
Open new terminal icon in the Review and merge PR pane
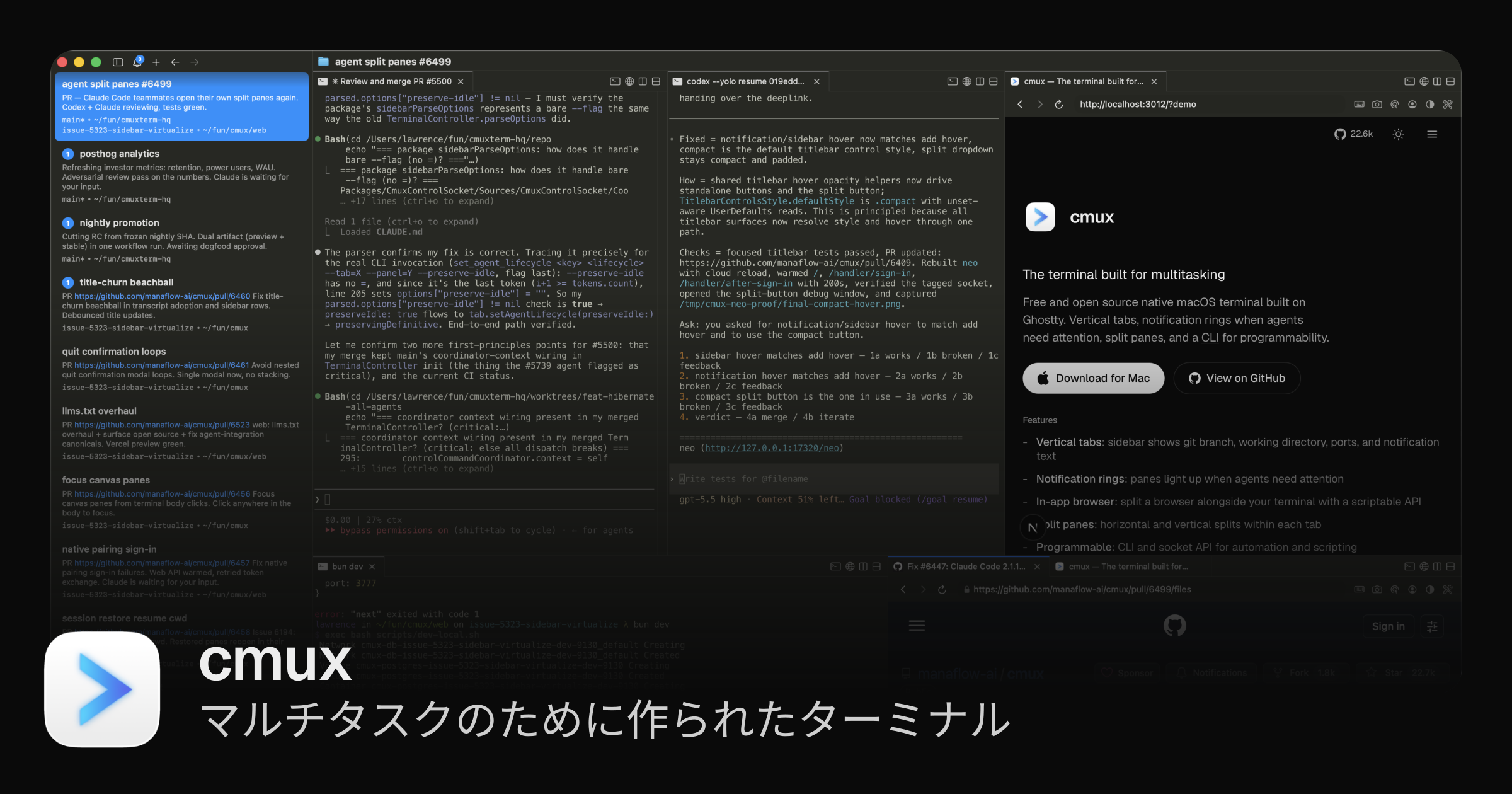(x=615, y=81)
